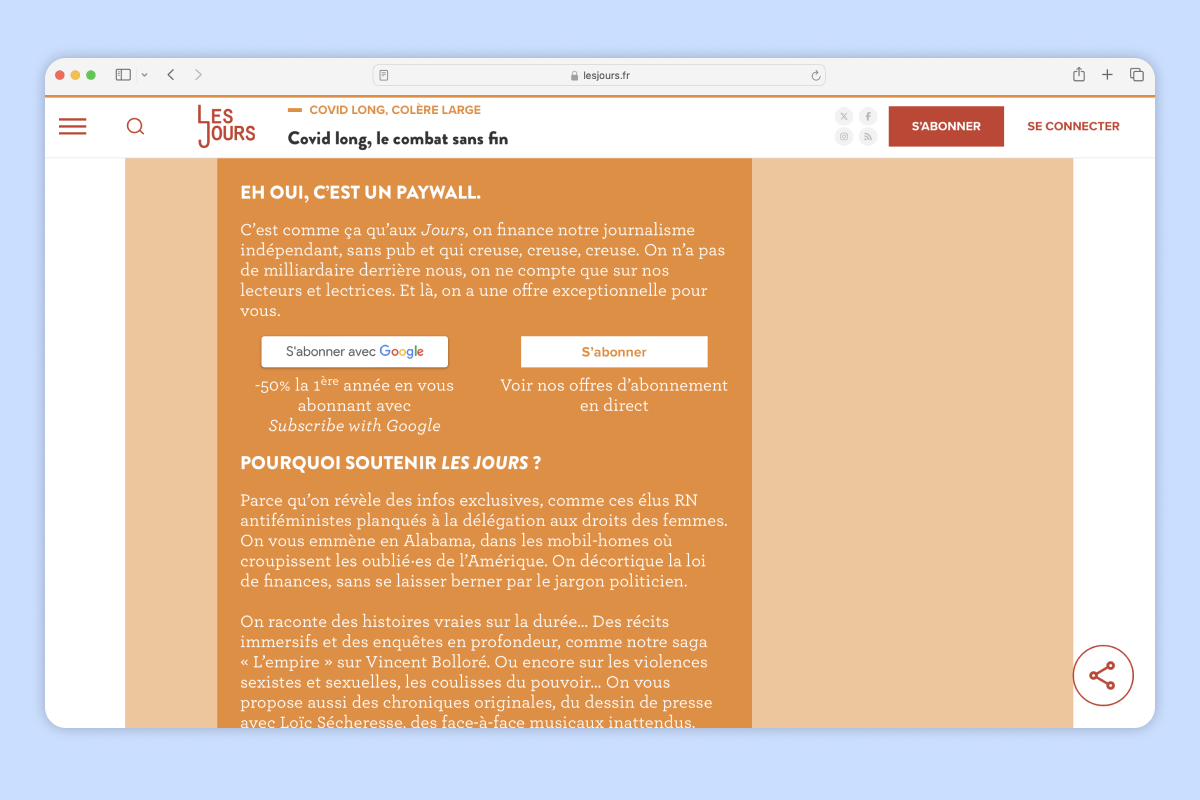The height and width of the screenshot is (800, 1200).
Task: Reload the lesjours.fr page
Action: tap(816, 75)
